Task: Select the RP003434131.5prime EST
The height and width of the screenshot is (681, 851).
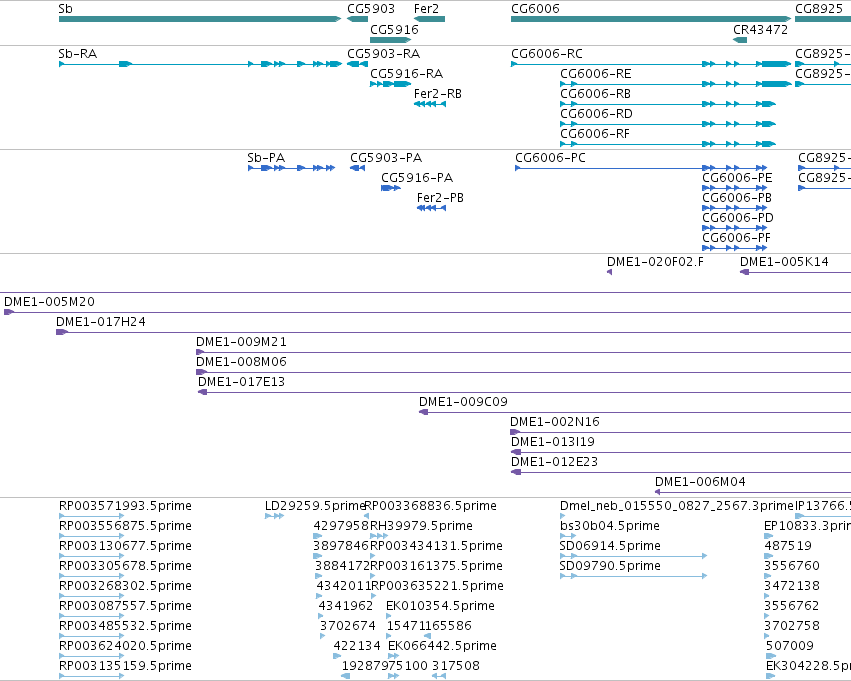Action: [x=372, y=556]
